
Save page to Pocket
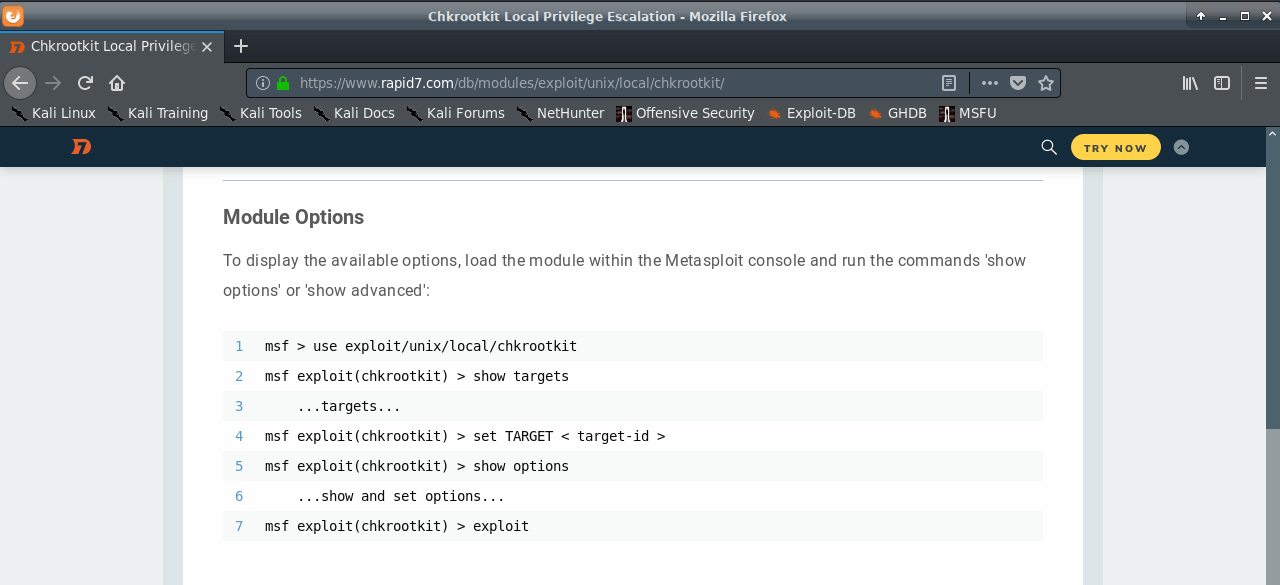(1018, 83)
